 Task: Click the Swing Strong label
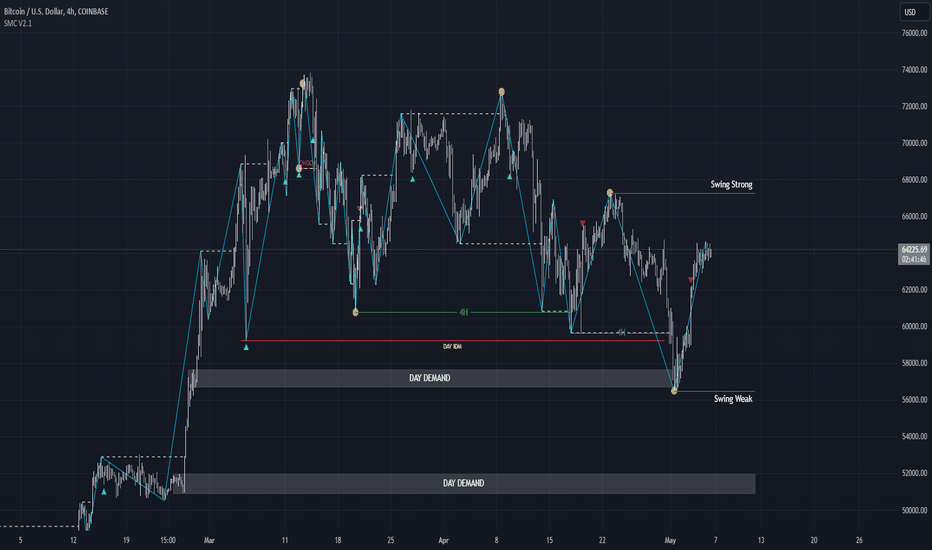[x=731, y=184]
